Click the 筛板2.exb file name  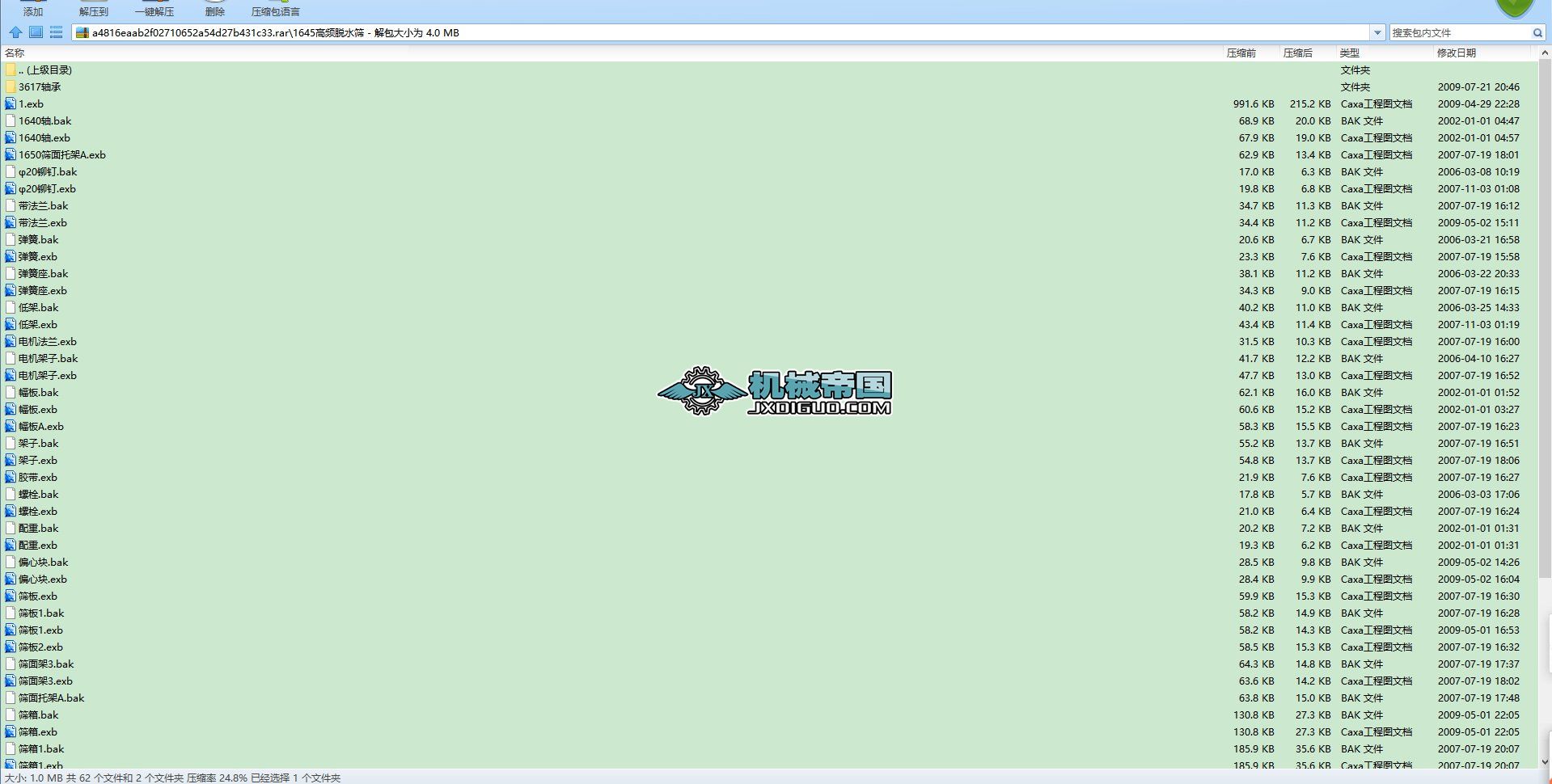tap(40, 647)
